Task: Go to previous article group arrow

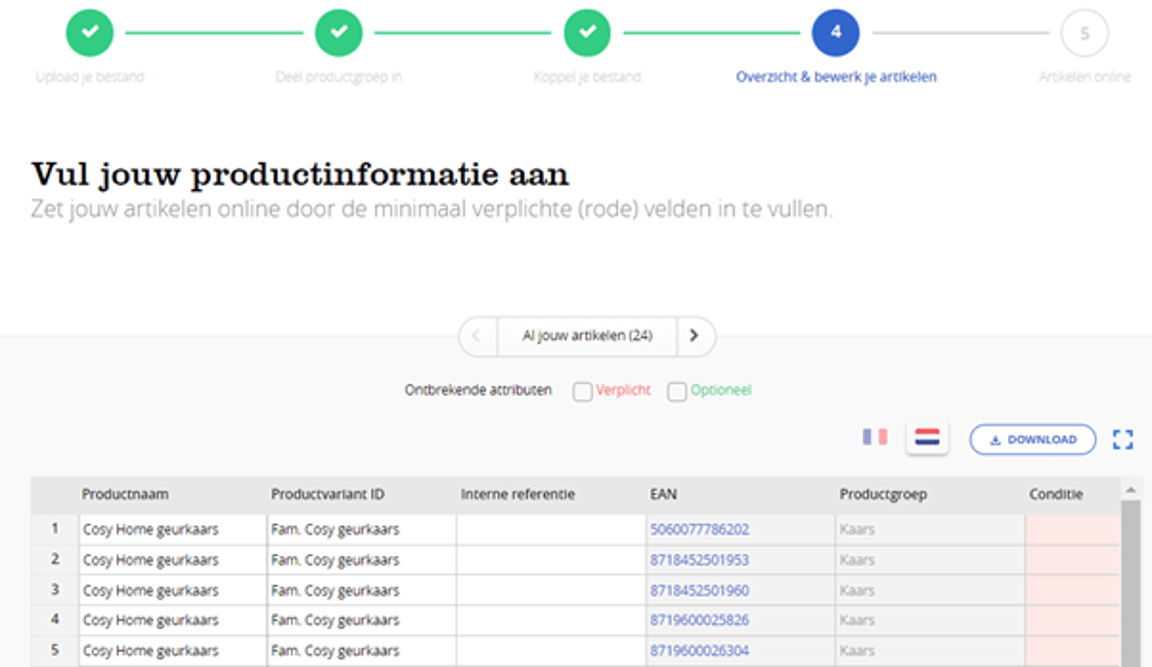Action: (x=477, y=336)
